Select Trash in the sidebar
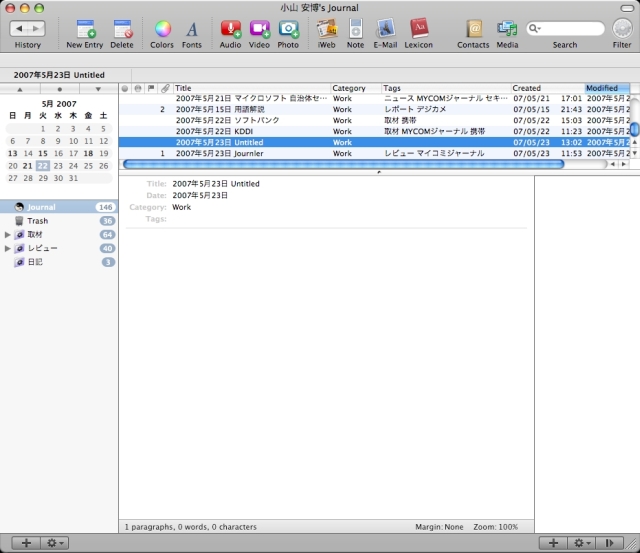Viewport: 640px width, 553px height. (x=59, y=221)
